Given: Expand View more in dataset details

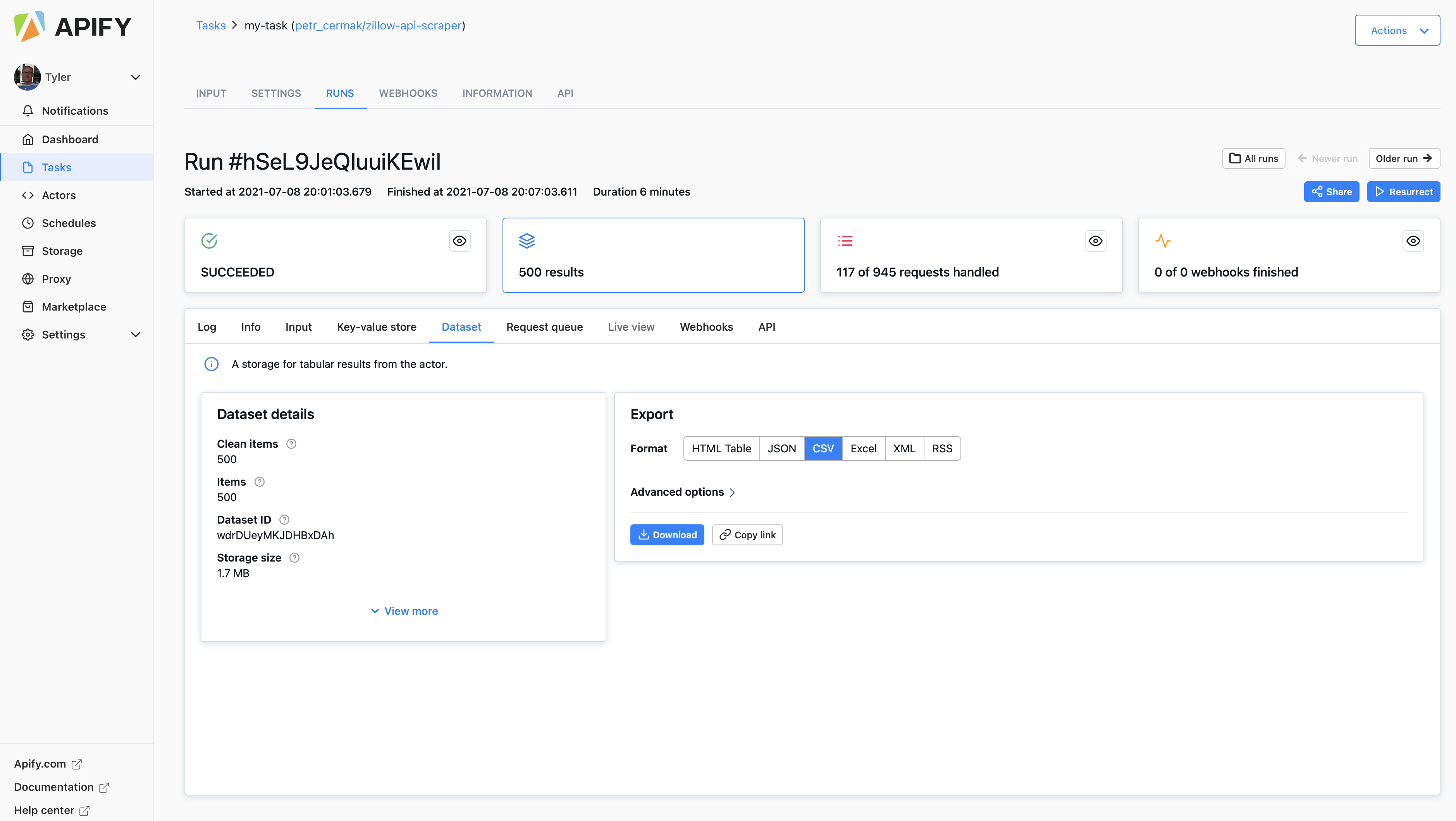Looking at the screenshot, I should [x=403, y=610].
